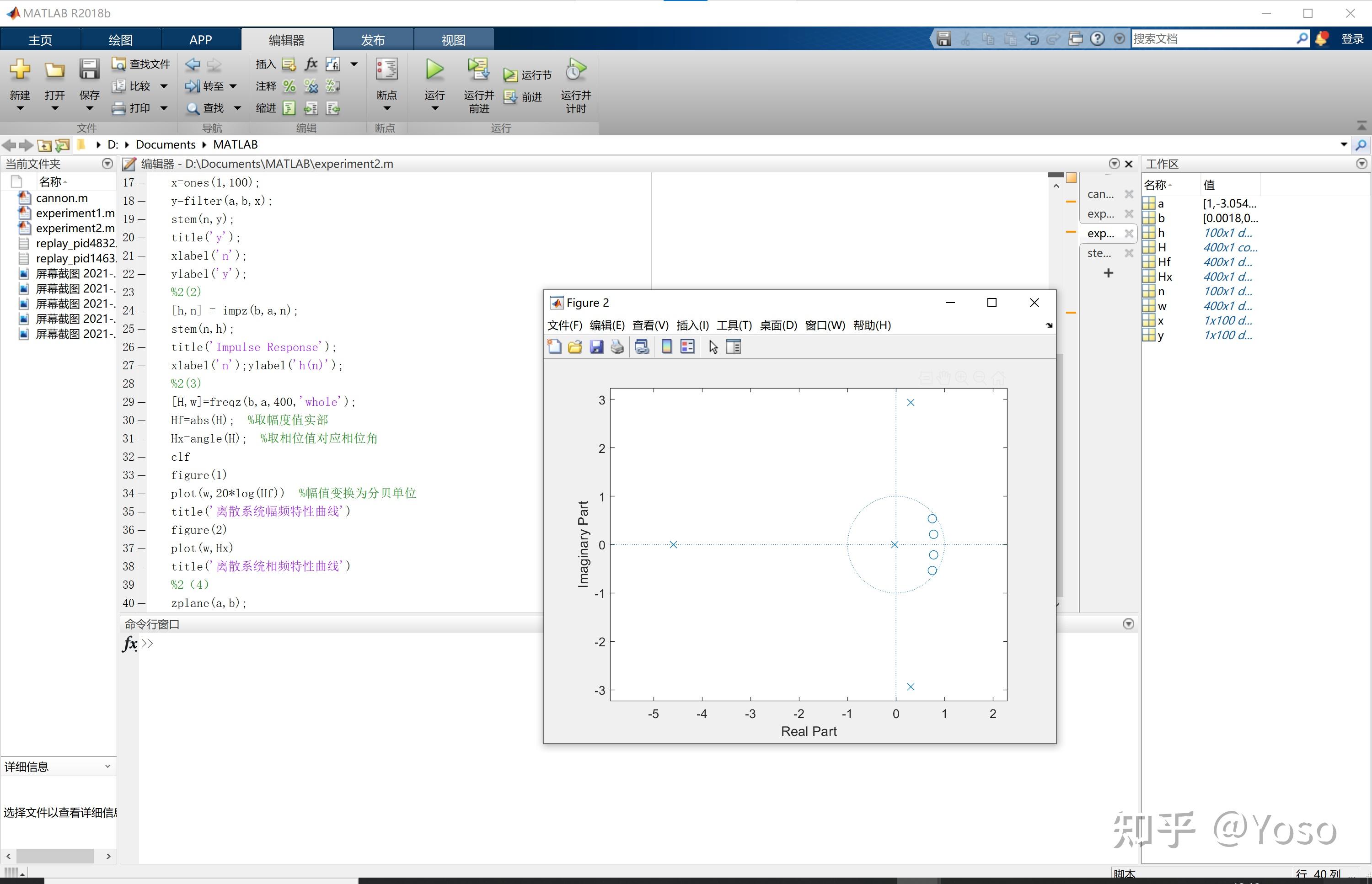Save the script with 保存 icon
Screen dimensions: 1372x884
click(x=89, y=70)
